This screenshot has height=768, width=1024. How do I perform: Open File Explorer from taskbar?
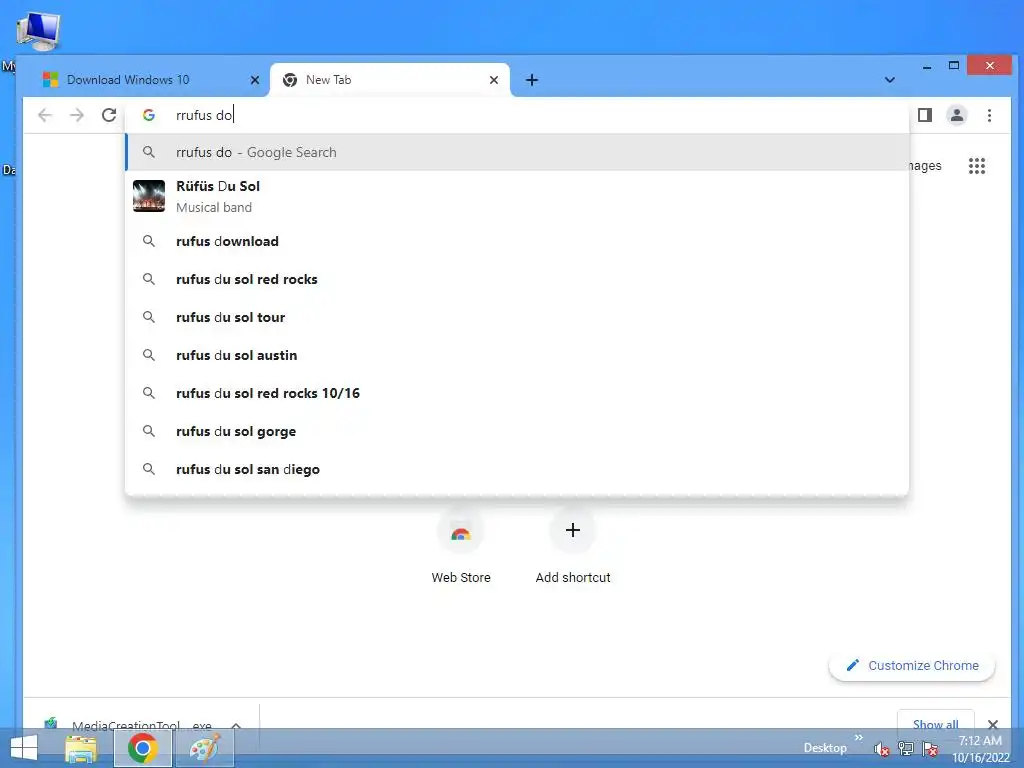pos(81,748)
